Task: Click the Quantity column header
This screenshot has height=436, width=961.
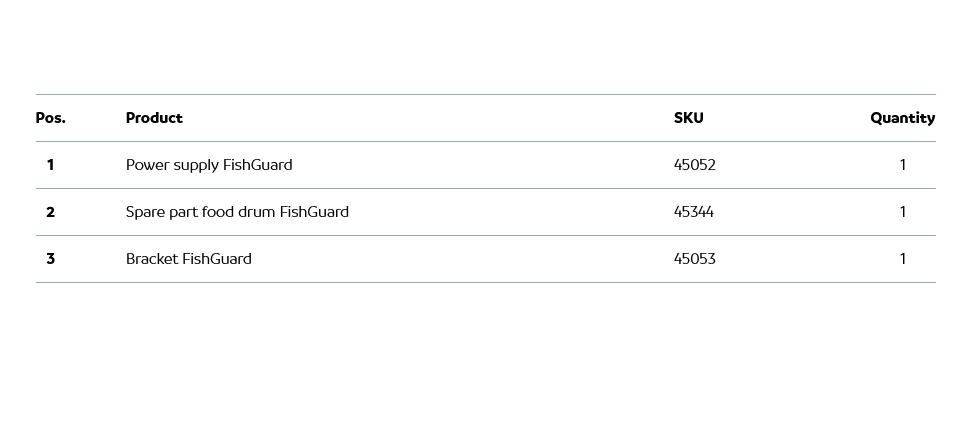Action: coord(902,118)
